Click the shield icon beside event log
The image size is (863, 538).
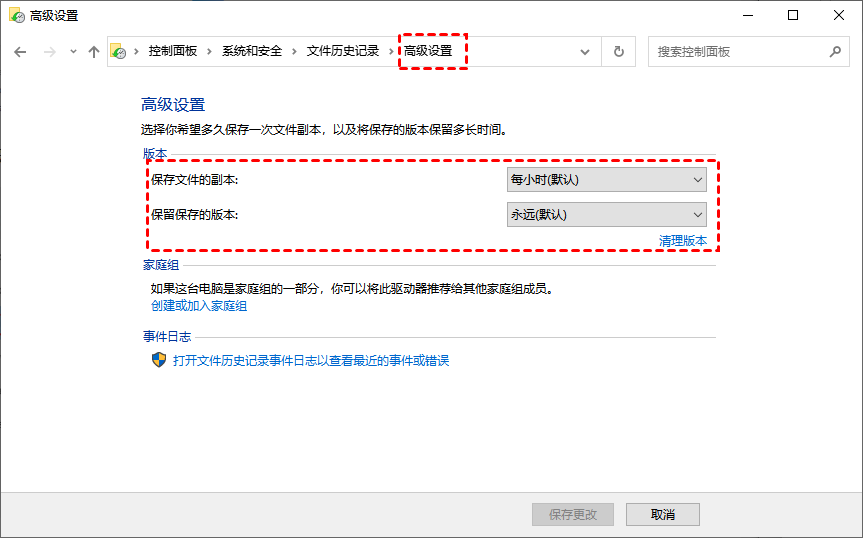click(159, 360)
